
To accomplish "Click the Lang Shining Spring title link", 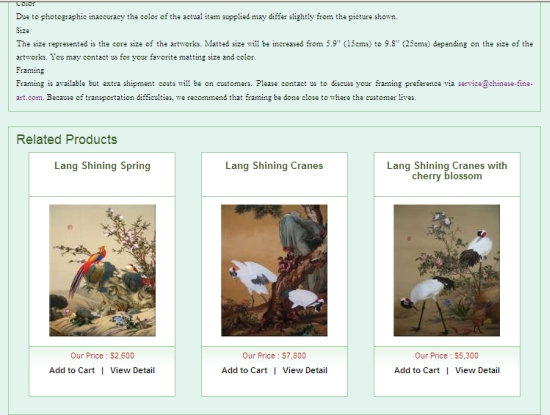I will click(x=102, y=166).
